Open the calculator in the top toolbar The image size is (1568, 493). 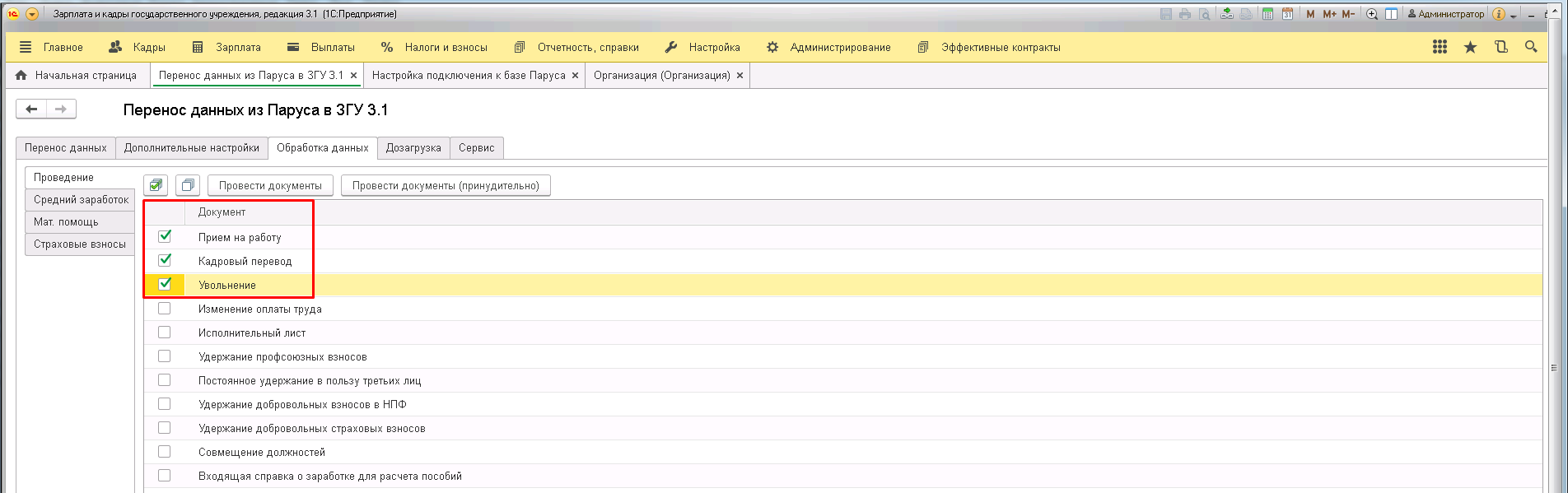[x=1268, y=14]
